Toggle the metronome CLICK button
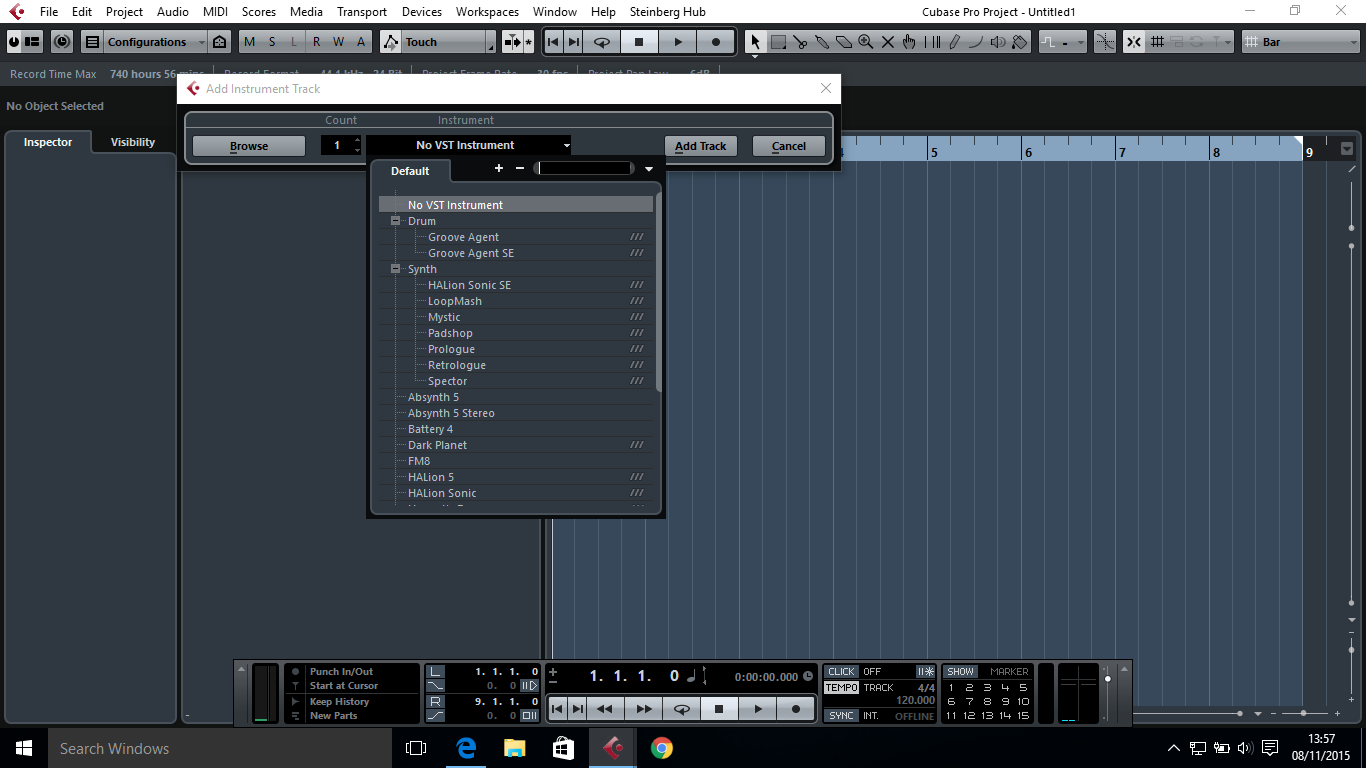This screenshot has width=1366, height=768. pos(841,672)
